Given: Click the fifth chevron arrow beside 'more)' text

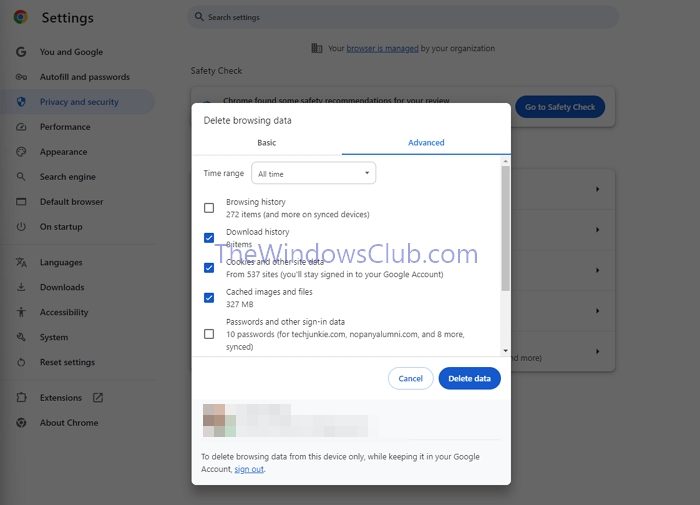Looking at the screenshot, I should [597, 351].
